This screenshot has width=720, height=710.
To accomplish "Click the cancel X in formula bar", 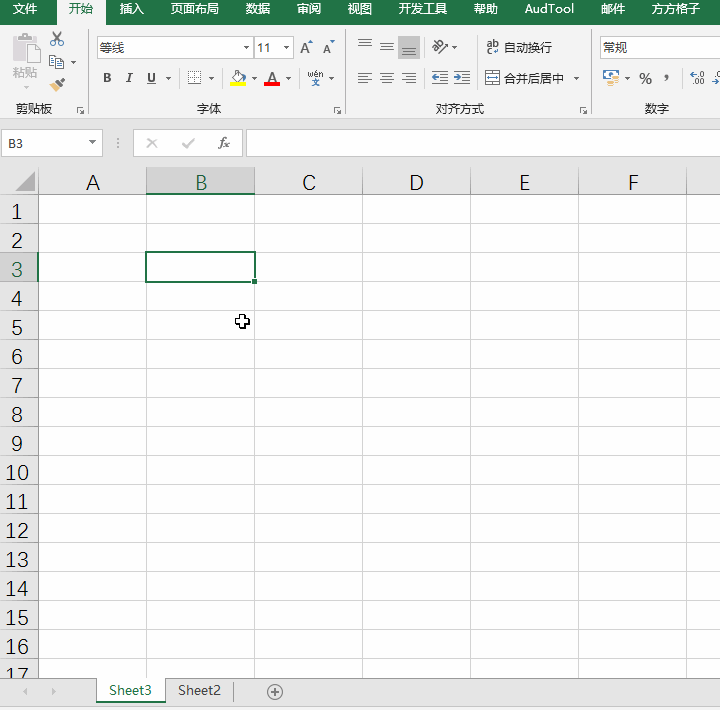I will pyautogui.click(x=152, y=143).
